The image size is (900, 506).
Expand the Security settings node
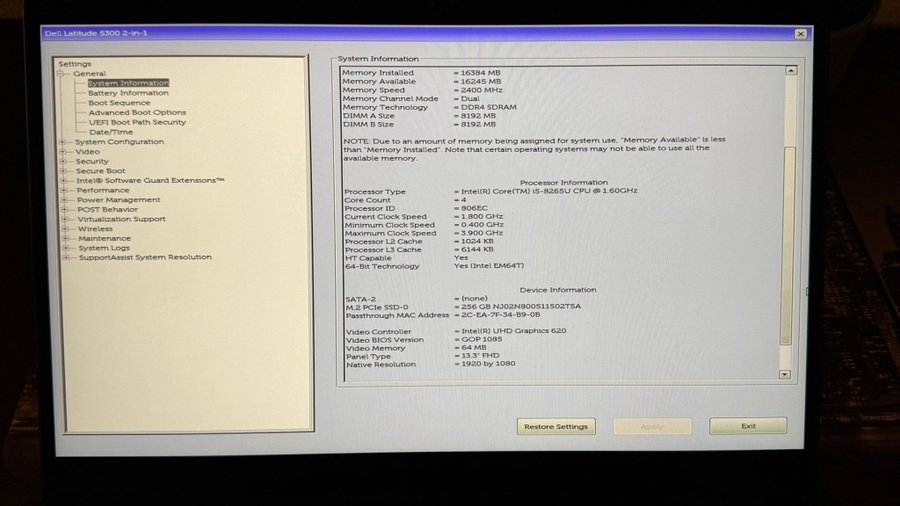pyautogui.click(x=63, y=161)
